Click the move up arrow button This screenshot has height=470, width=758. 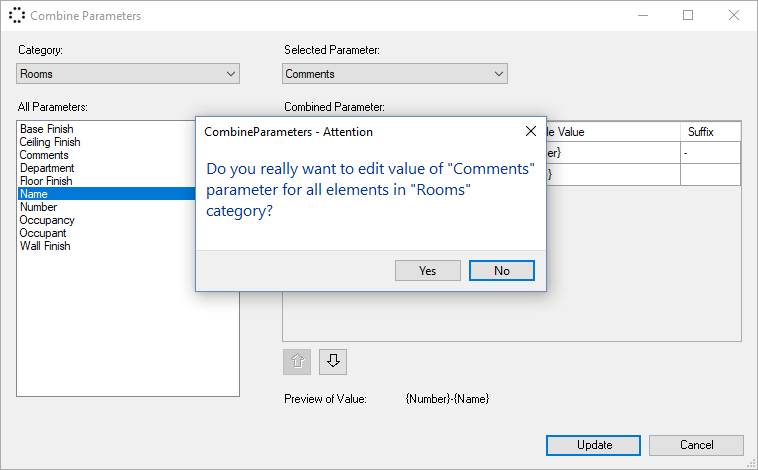click(297, 362)
